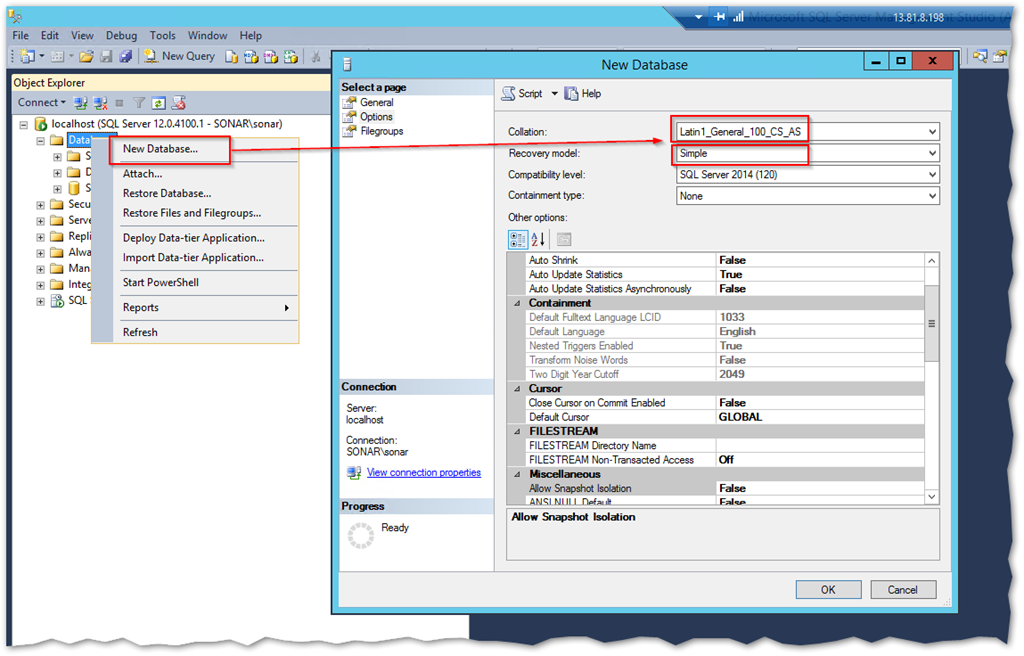Click the Categorized view icon in options
The height and width of the screenshot is (656, 1024).
click(518, 239)
